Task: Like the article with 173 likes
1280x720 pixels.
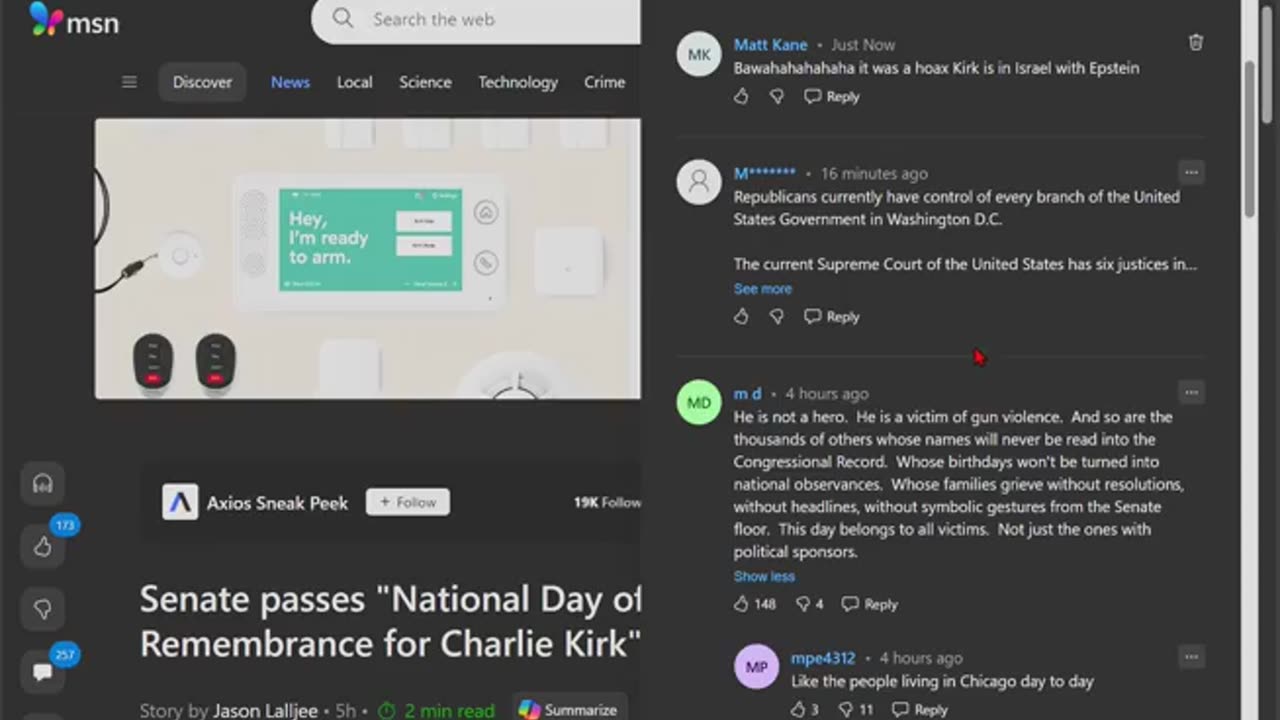Action: click(42, 546)
